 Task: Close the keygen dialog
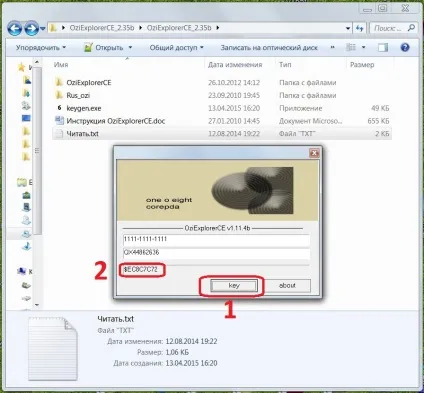click(314, 153)
